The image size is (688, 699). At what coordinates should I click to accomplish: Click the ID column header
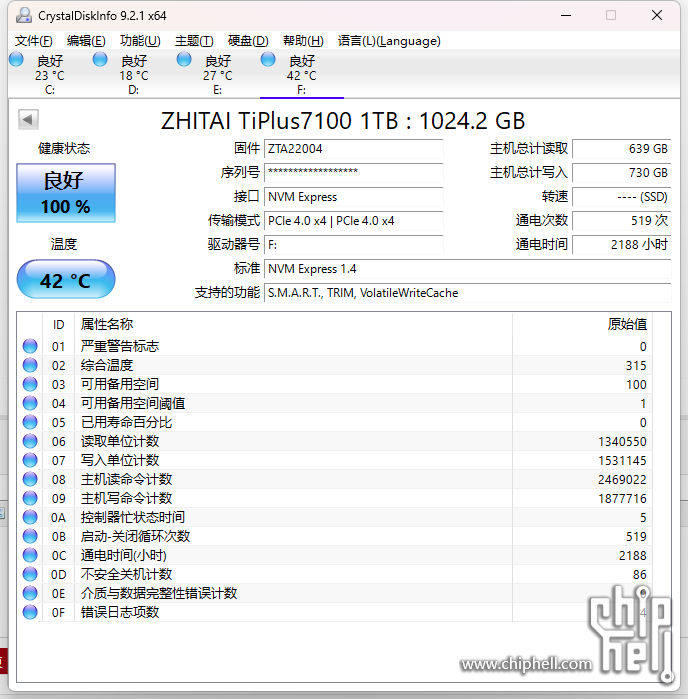click(x=58, y=325)
